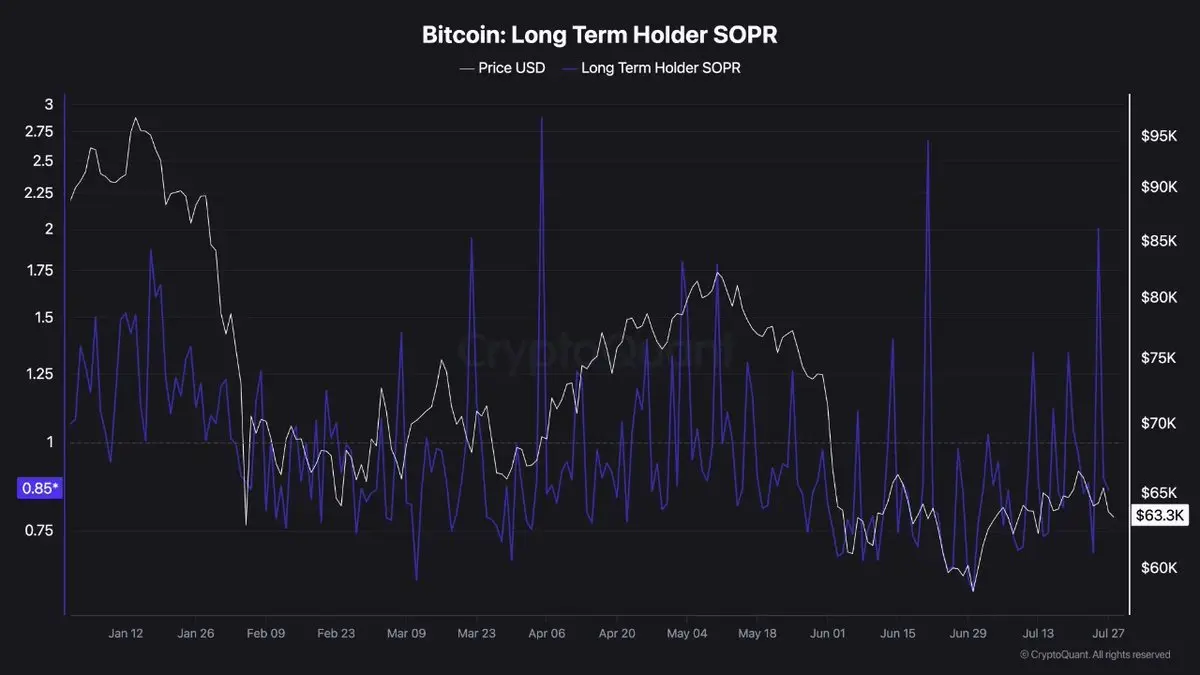Click the May 18 date axis label
Screen dimensions: 1200x675
(x=757, y=633)
